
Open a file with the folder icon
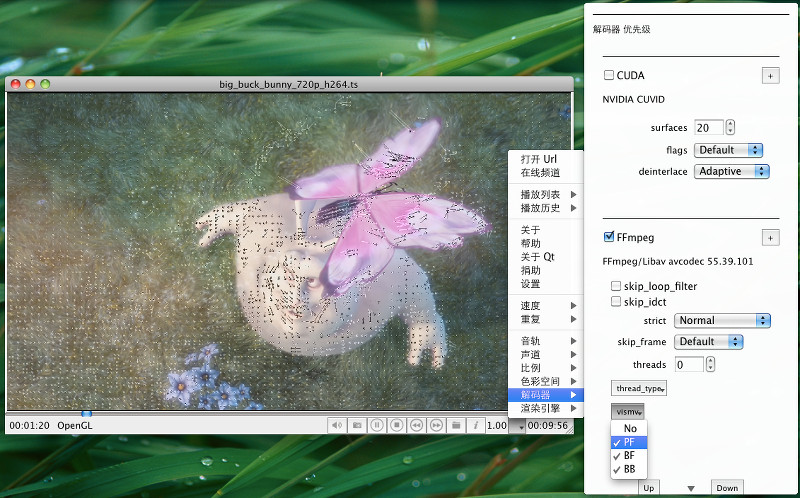[456, 425]
